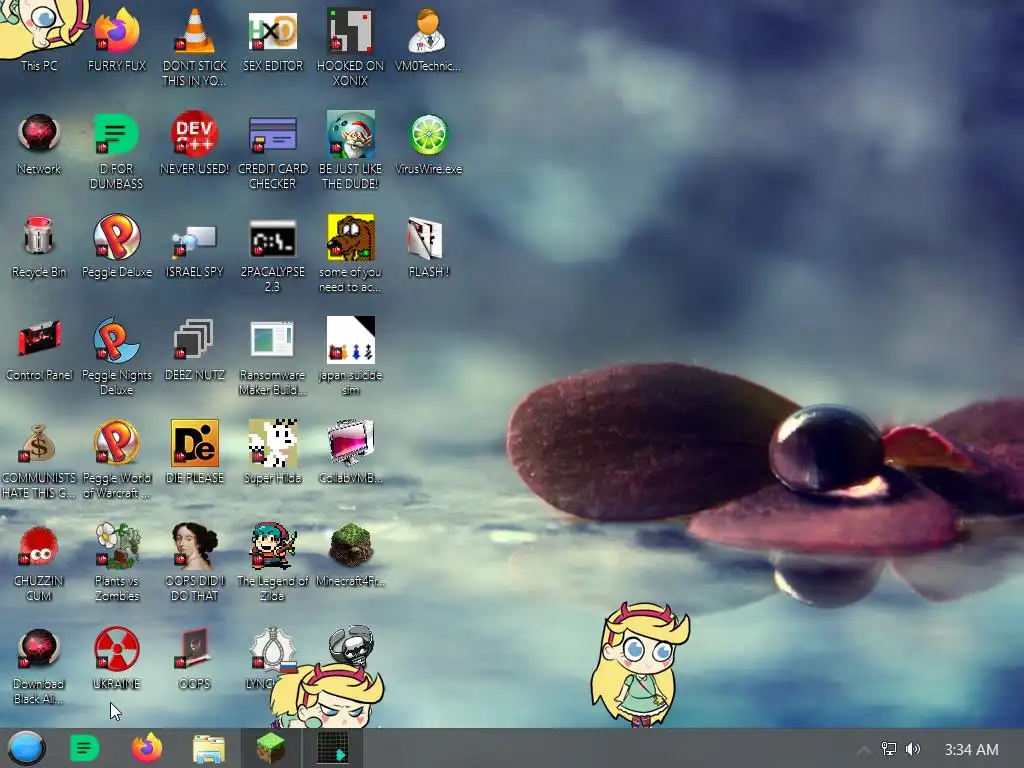The height and width of the screenshot is (768, 1024).
Task: Select the DEEZ NUTZ shortcut
Action: tap(195, 350)
